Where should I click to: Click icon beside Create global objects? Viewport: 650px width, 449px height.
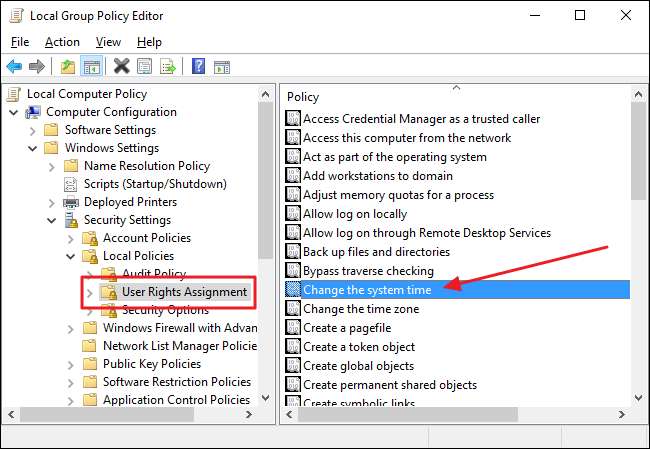click(x=293, y=366)
